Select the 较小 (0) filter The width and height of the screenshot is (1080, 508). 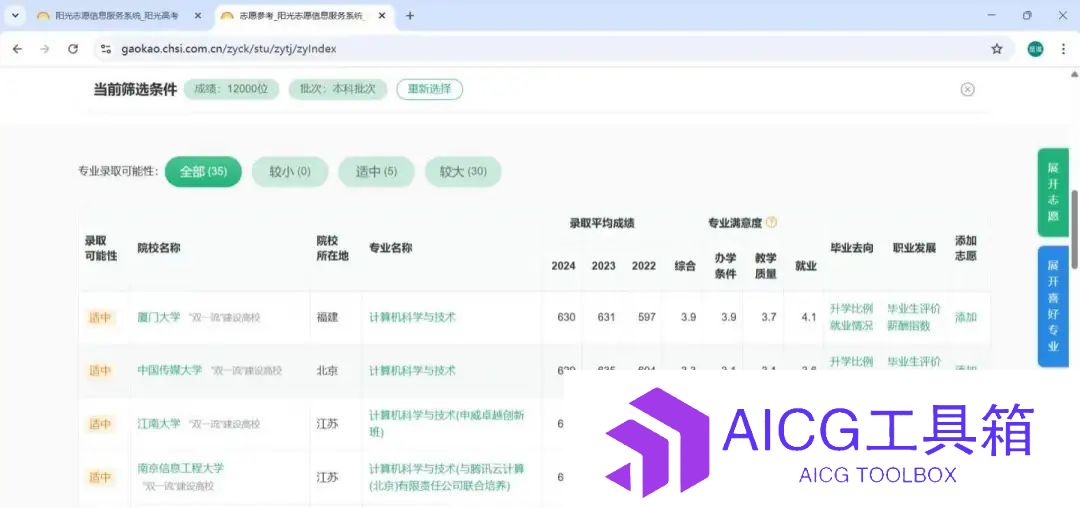[x=290, y=171]
